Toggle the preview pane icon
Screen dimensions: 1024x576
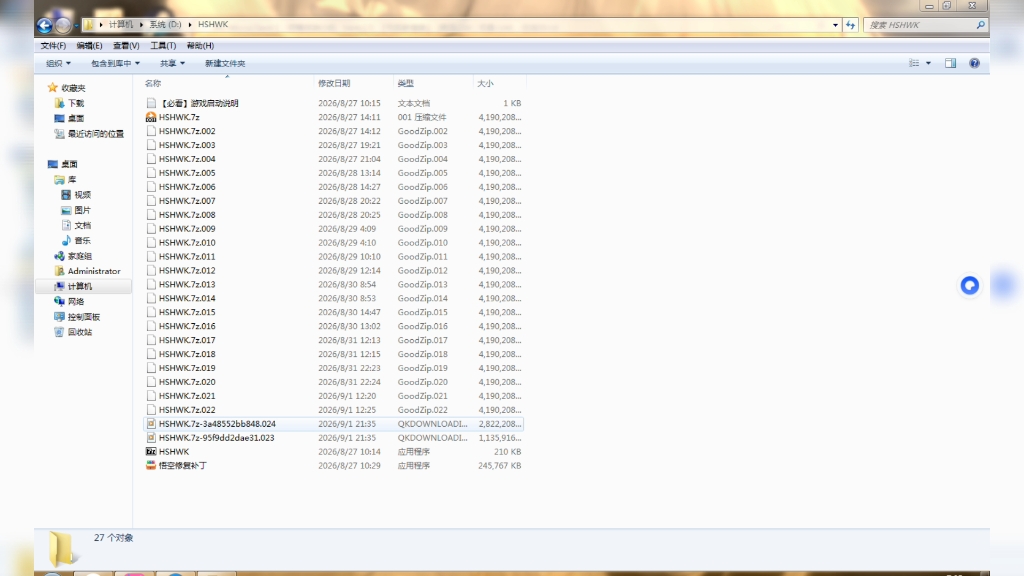(x=950, y=63)
